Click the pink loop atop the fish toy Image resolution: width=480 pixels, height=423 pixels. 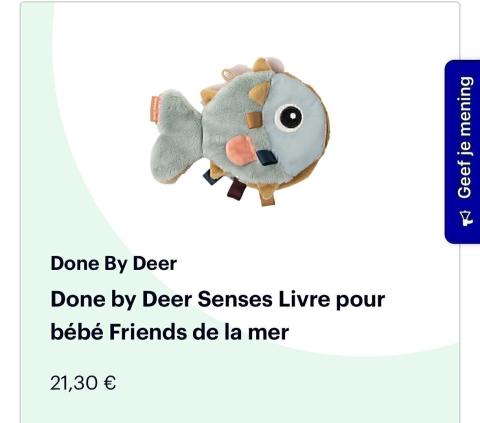point(234,72)
